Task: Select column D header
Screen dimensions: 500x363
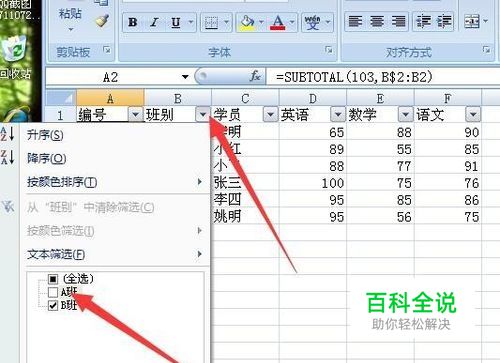Action: (313, 98)
